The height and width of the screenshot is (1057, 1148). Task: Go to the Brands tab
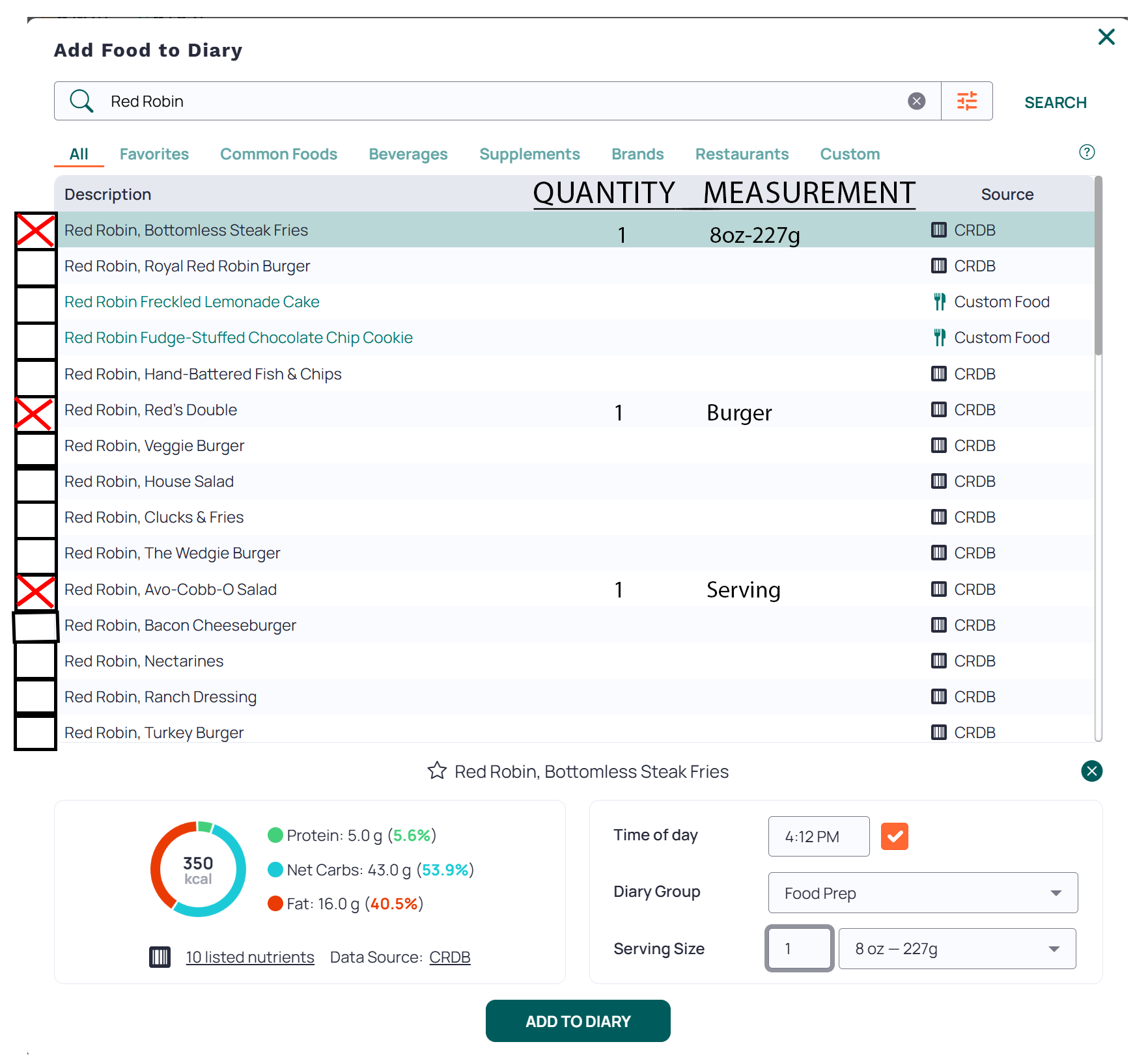(637, 154)
